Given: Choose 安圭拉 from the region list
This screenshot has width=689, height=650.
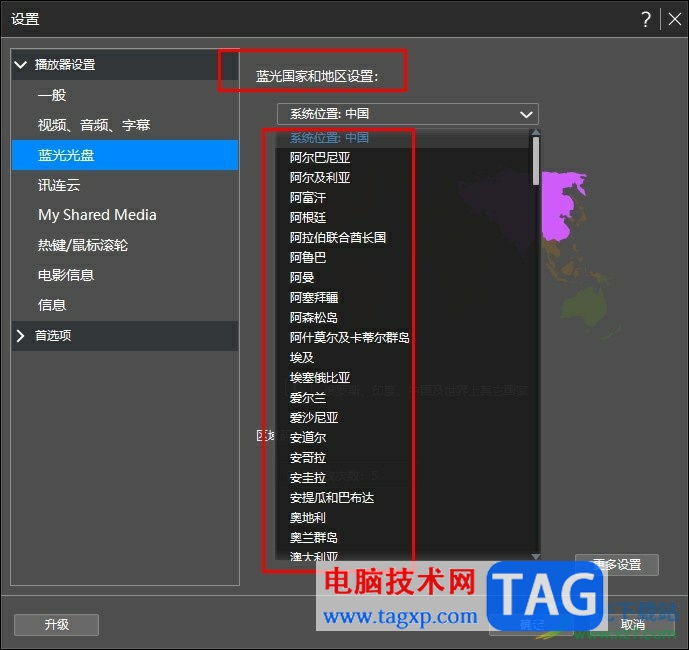Looking at the screenshot, I should point(403,478).
